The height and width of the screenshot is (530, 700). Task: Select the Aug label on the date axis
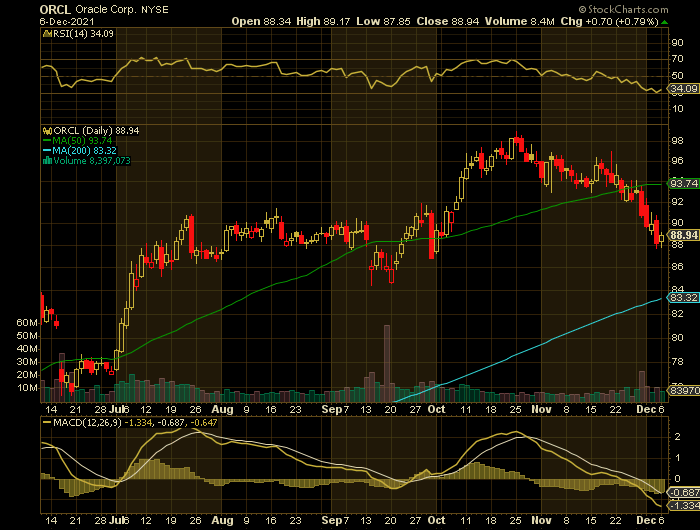tap(222, 409)
